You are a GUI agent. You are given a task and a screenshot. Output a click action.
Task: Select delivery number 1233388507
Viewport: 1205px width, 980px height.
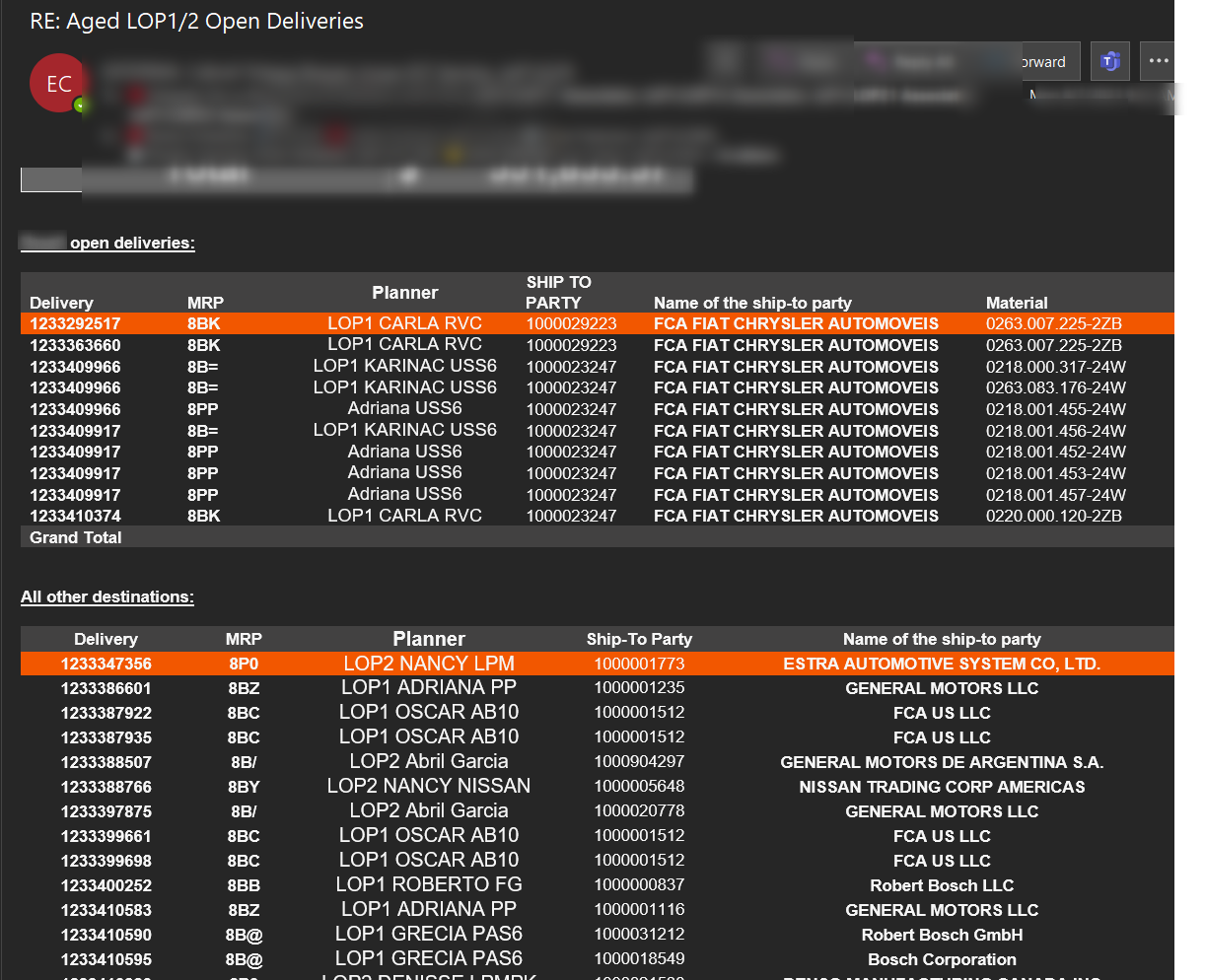point(106,762)
